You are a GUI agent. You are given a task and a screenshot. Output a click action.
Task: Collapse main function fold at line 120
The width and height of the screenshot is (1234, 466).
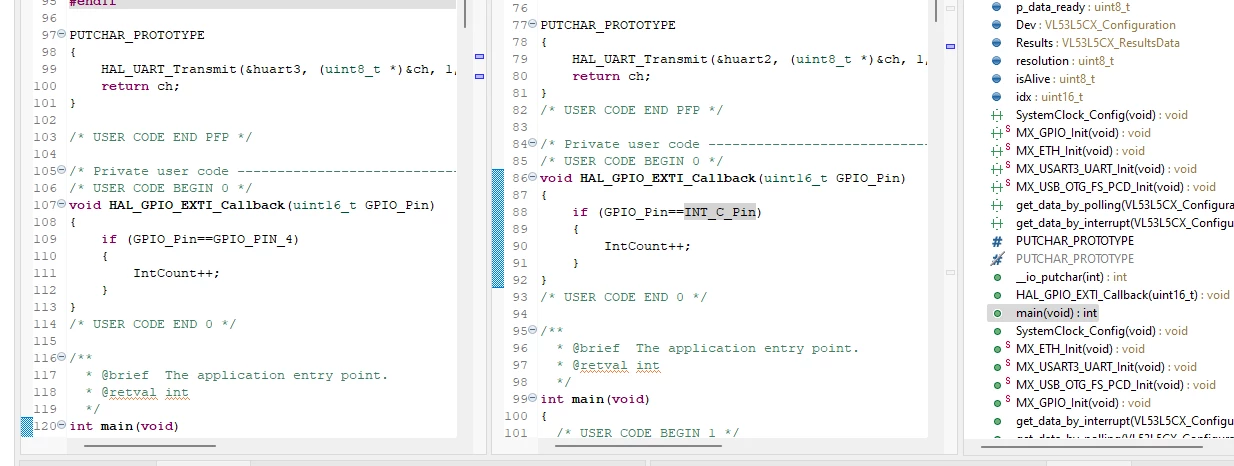(62, 426)
